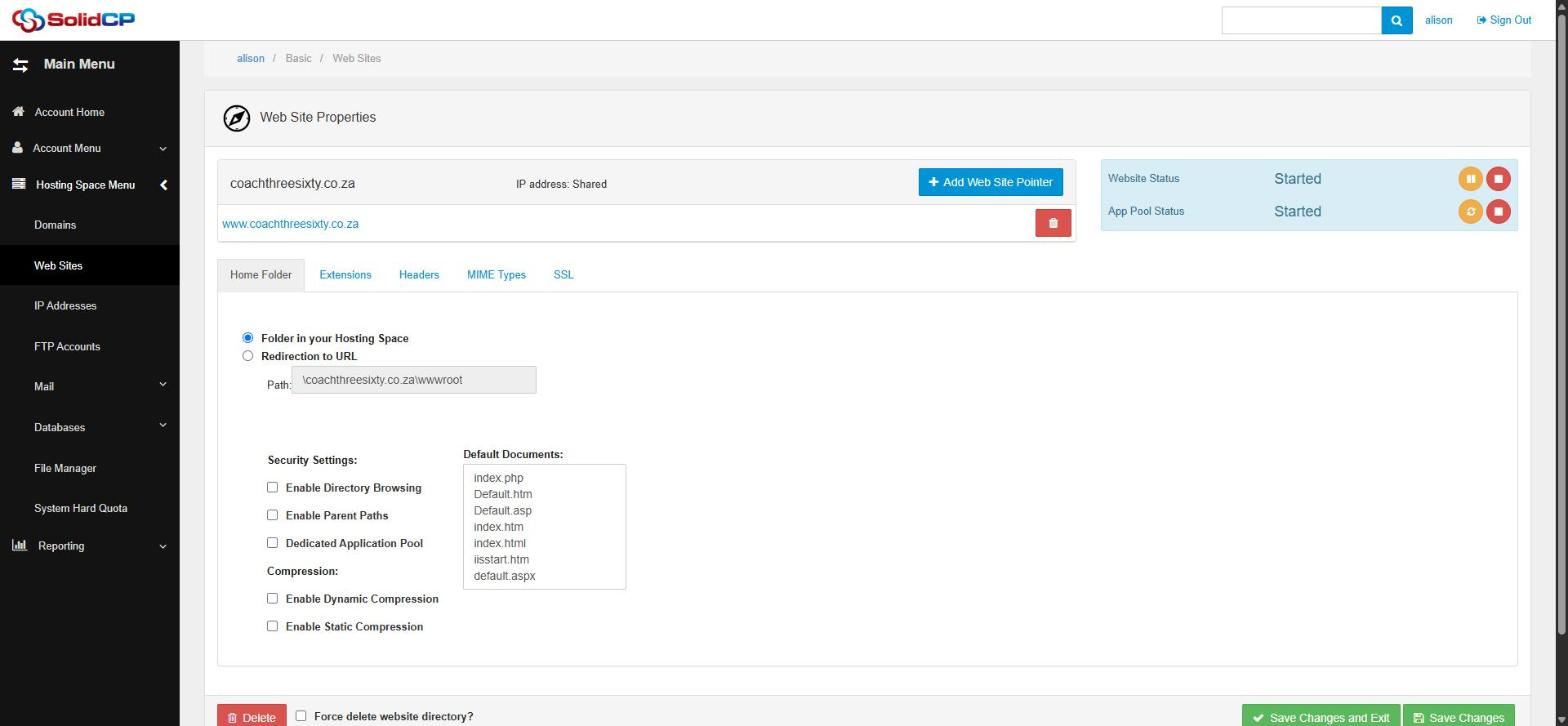Click the red Delete button

coord(252,716)
